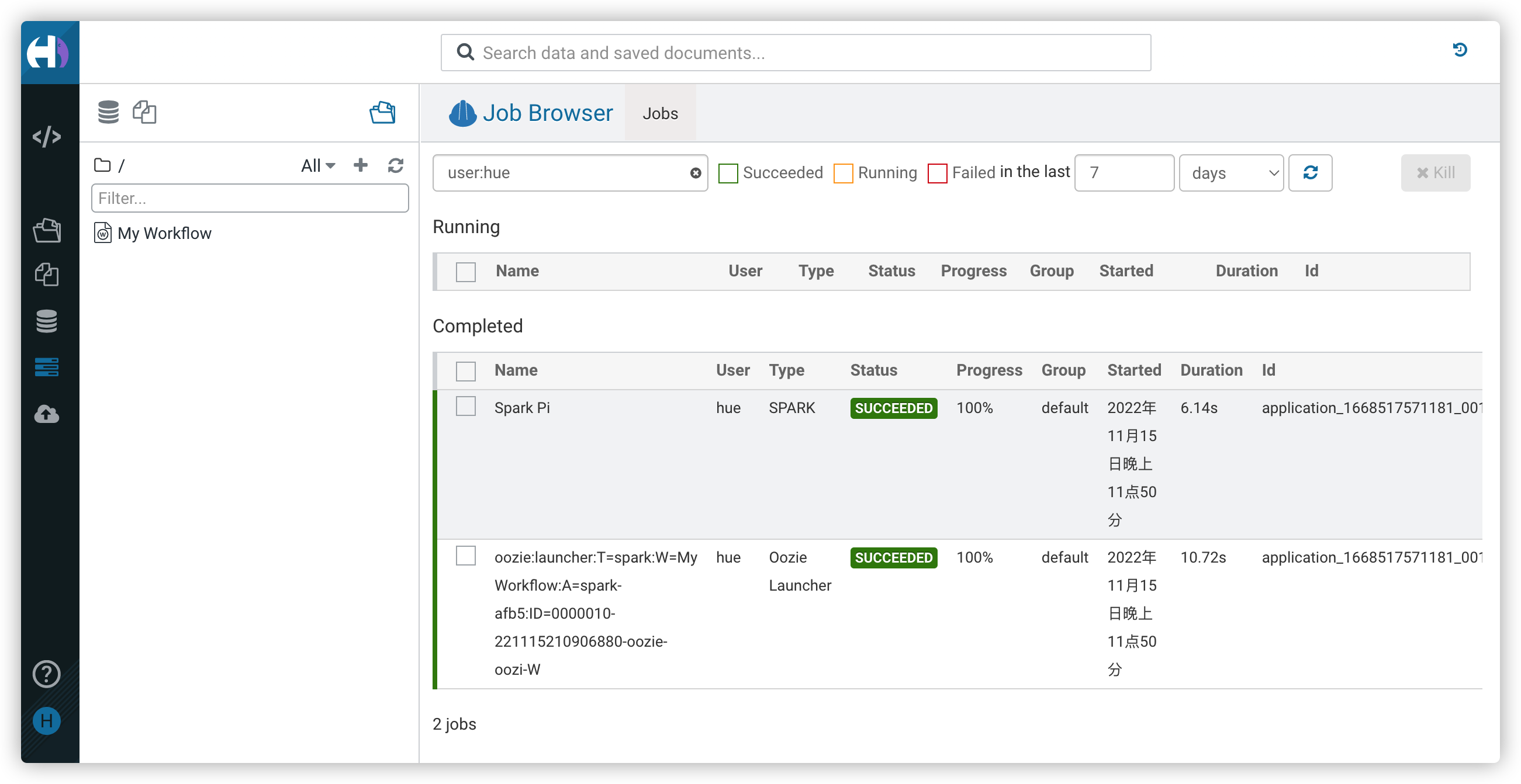Viewport: 1521px width, 784px height.
Task: Click the Running table Progress header
Action: pyautogui.click(x=974, y=271)
